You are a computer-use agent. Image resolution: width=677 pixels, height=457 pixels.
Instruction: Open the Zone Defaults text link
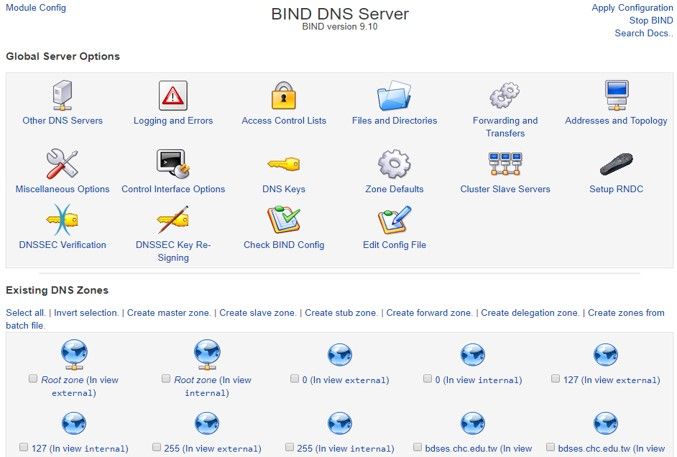[x=394, y=189]
